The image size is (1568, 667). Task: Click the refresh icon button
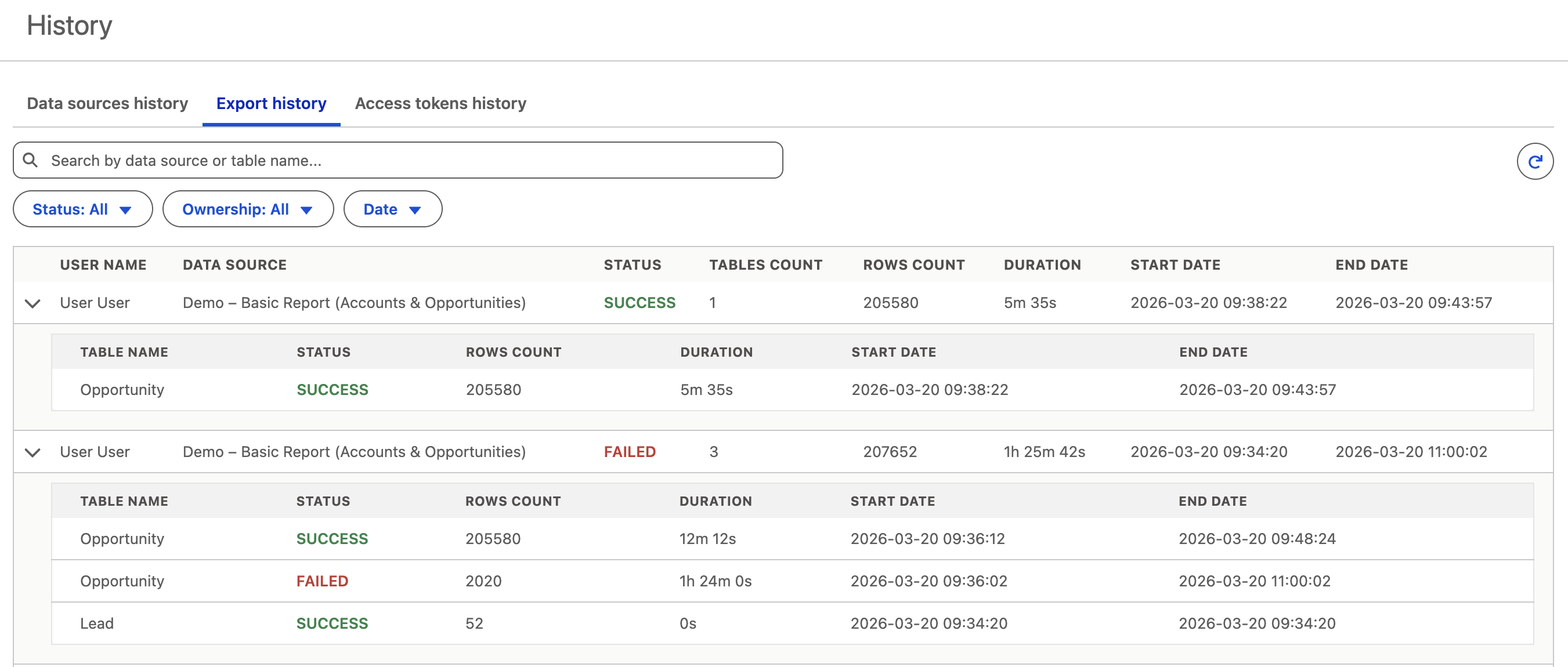pos(1534,161)
